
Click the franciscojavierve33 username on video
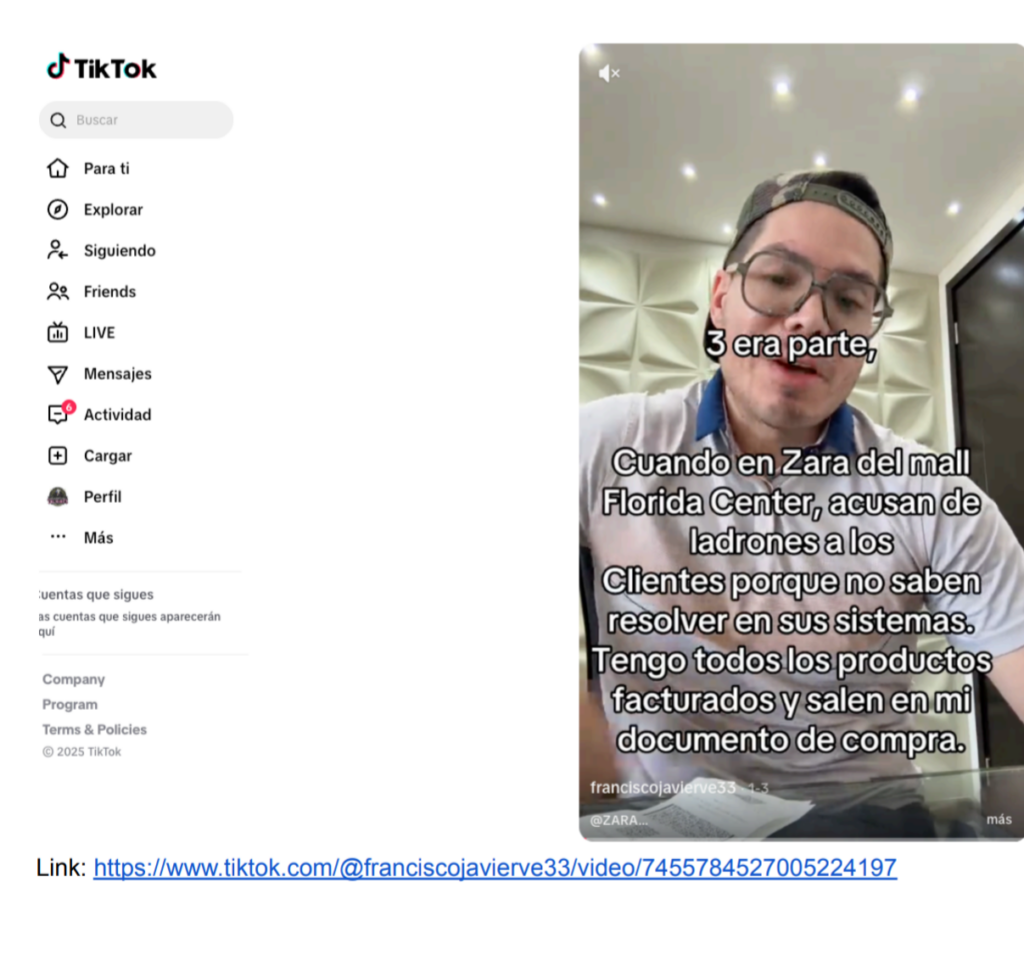pos(662,787)
